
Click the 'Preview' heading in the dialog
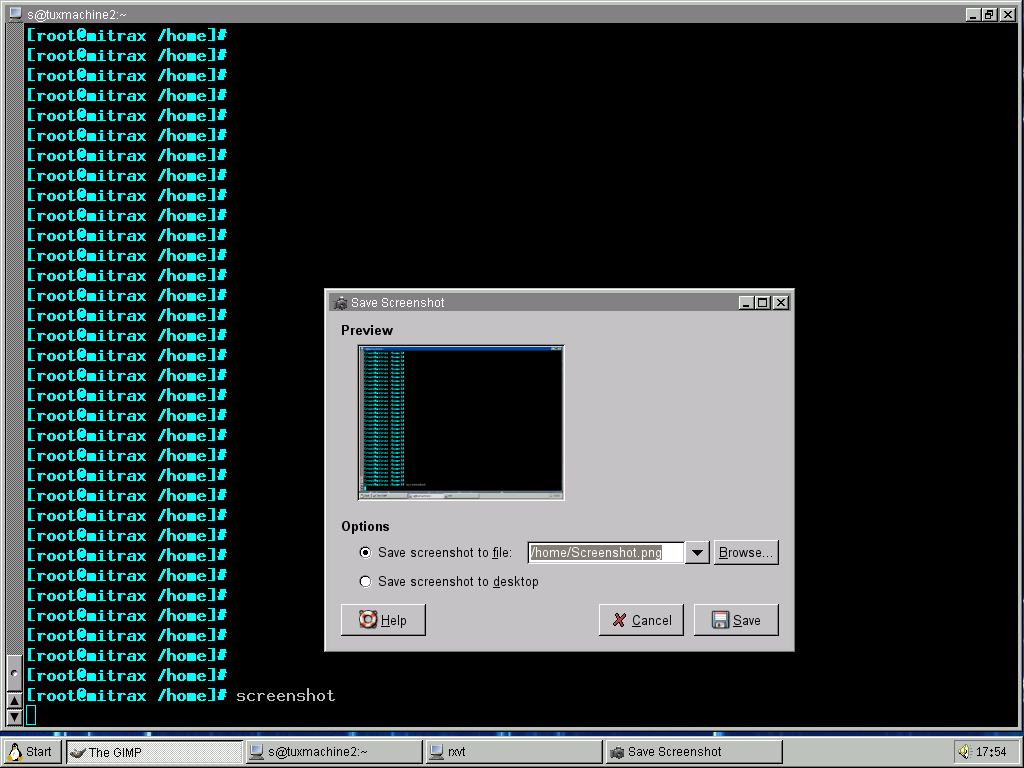click(367, 330)
